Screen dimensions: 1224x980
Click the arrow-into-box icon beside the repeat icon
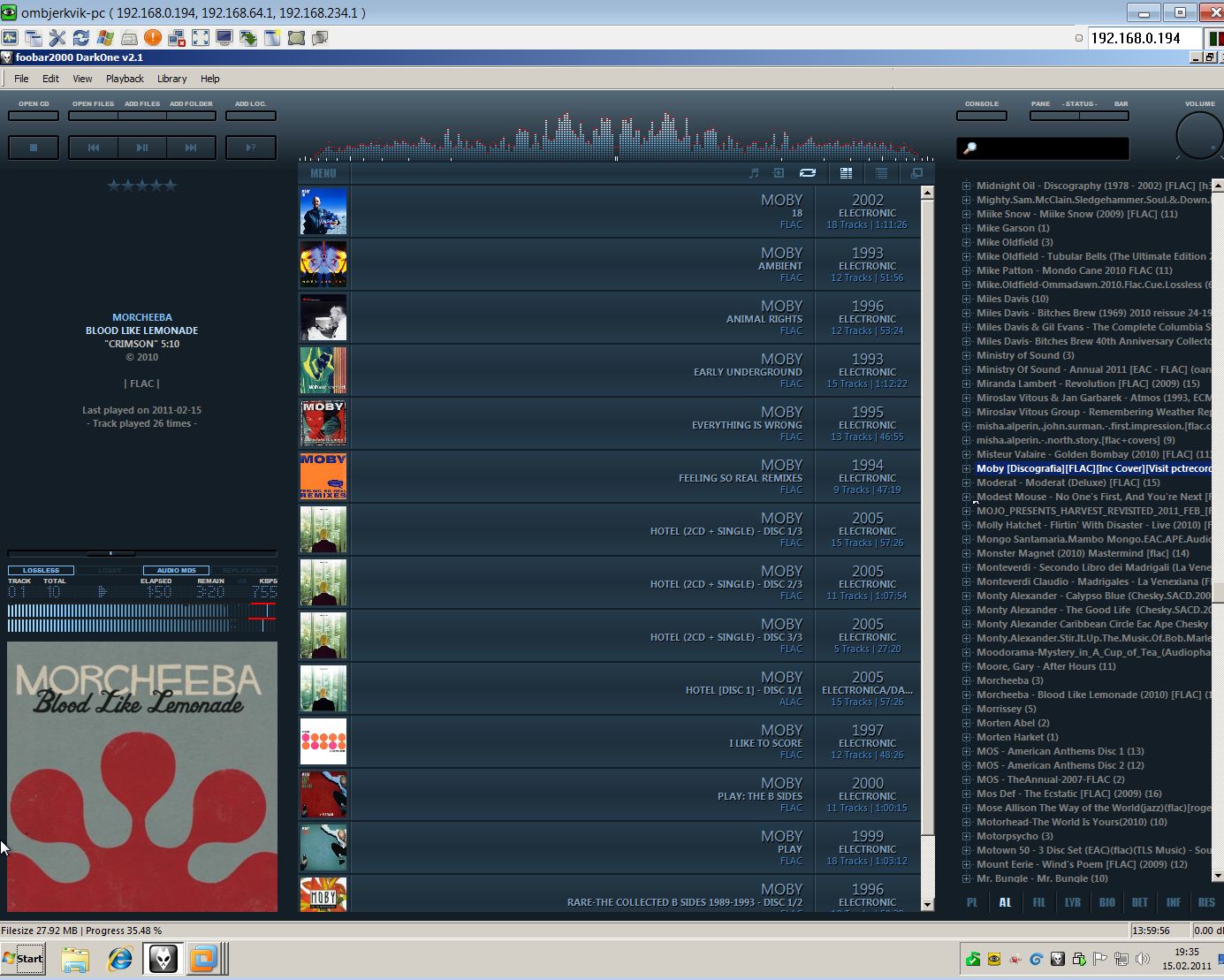coord(779,173)
